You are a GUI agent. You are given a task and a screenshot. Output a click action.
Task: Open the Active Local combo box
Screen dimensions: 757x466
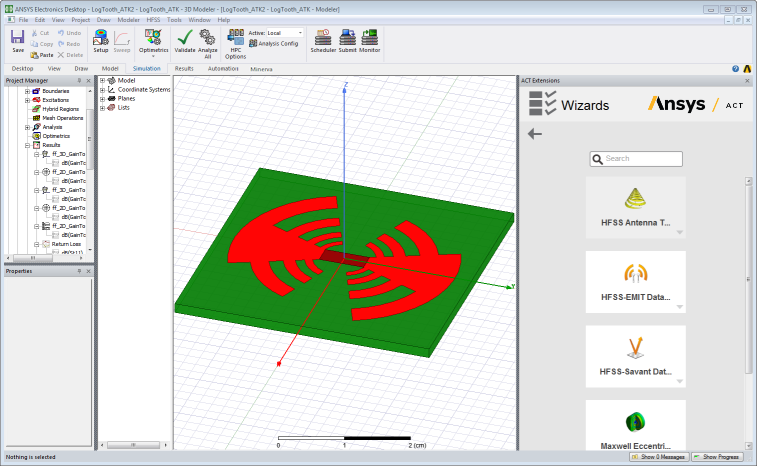click(x=285, y=33)
